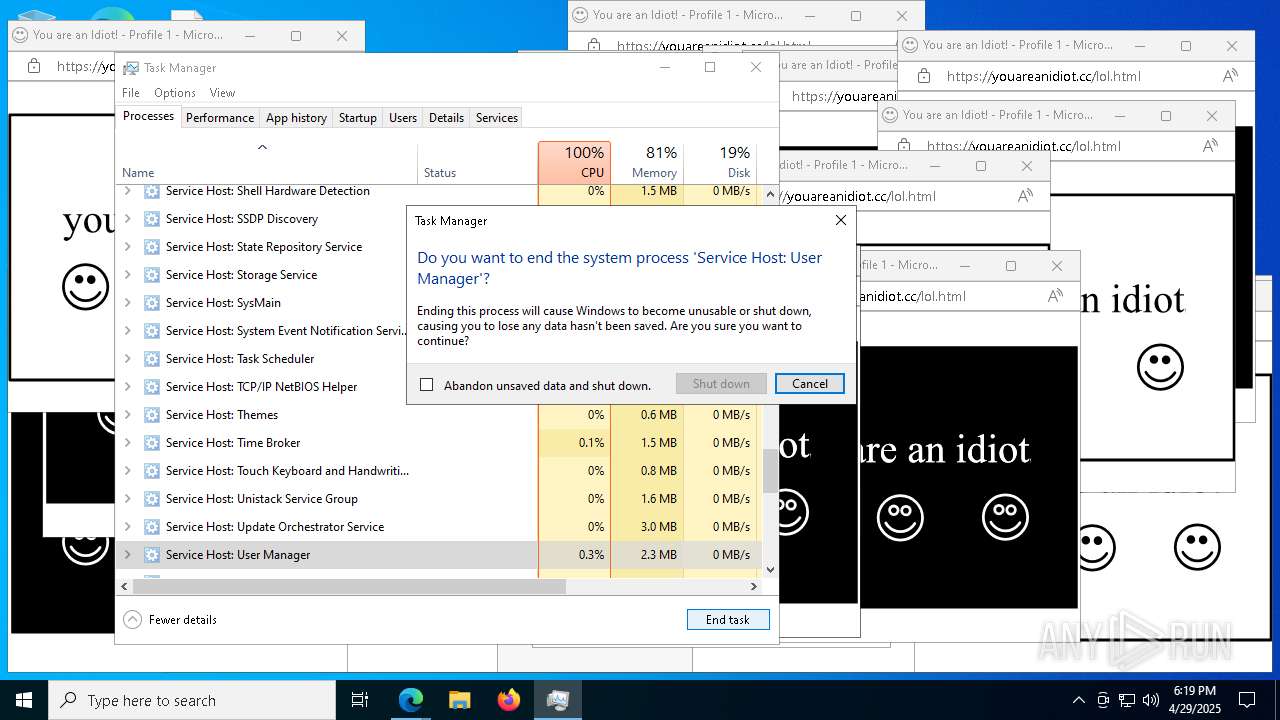
Task: Switch to the Services tab
Action: click(497, 118)
